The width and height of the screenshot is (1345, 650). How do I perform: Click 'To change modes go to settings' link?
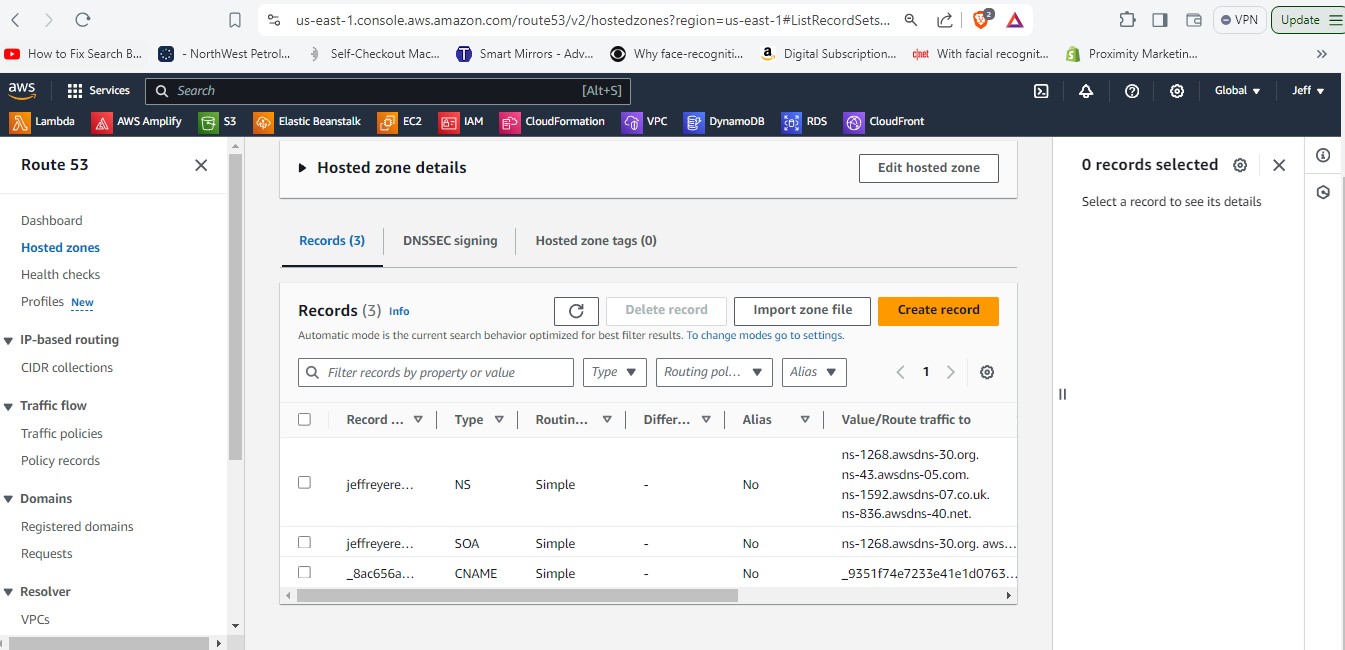click(x=765, y=336)
